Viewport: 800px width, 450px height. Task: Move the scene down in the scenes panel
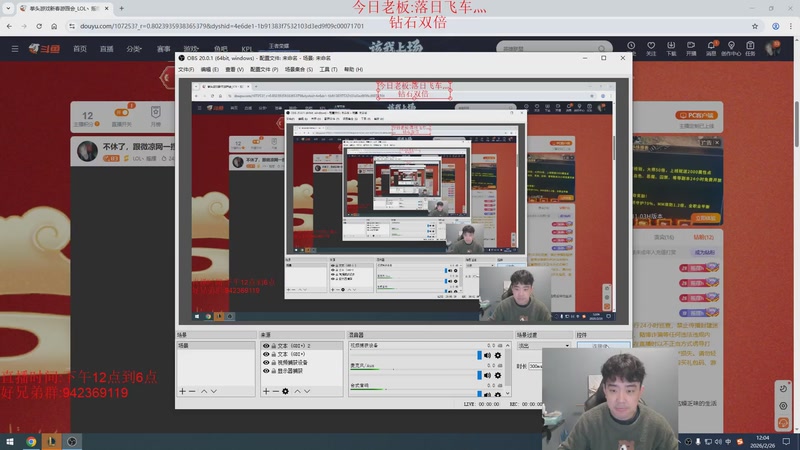(x=214, y=391)
